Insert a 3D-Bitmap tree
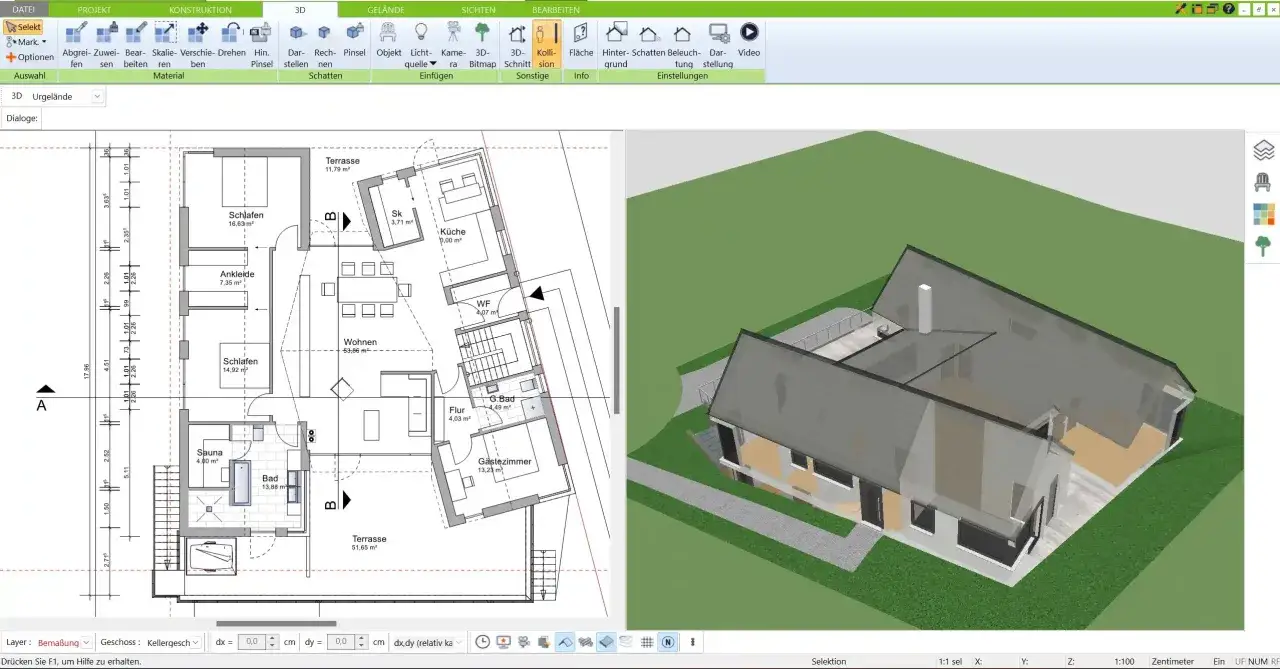 click(483, 44)
